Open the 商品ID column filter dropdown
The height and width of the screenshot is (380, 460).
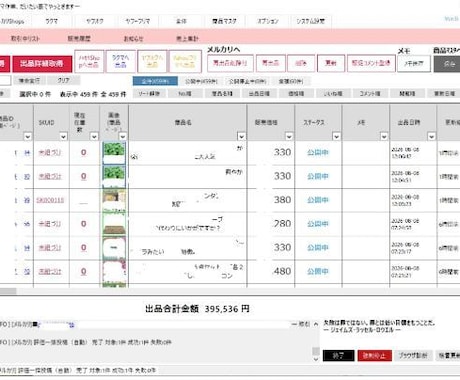point(28,136)
